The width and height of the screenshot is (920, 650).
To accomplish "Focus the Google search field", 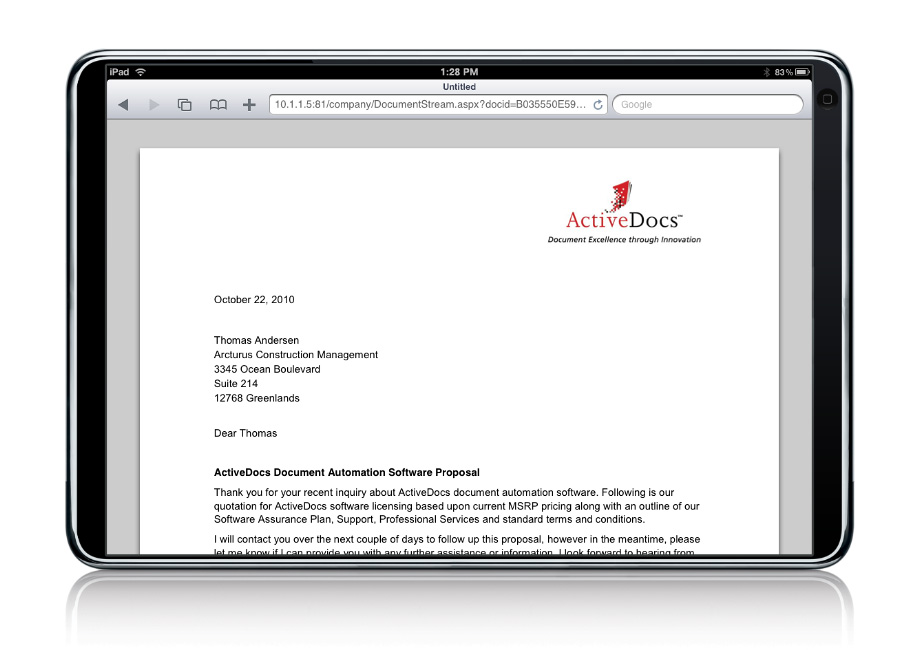I will click(708, 105).
